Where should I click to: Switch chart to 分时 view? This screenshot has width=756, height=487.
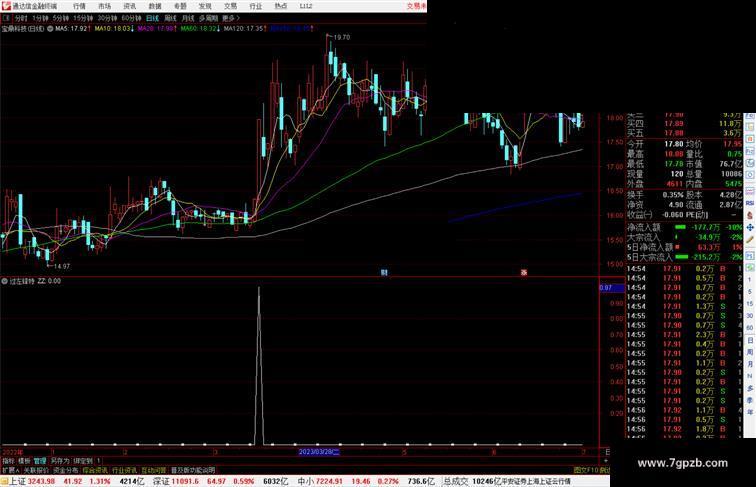(21, 18)
